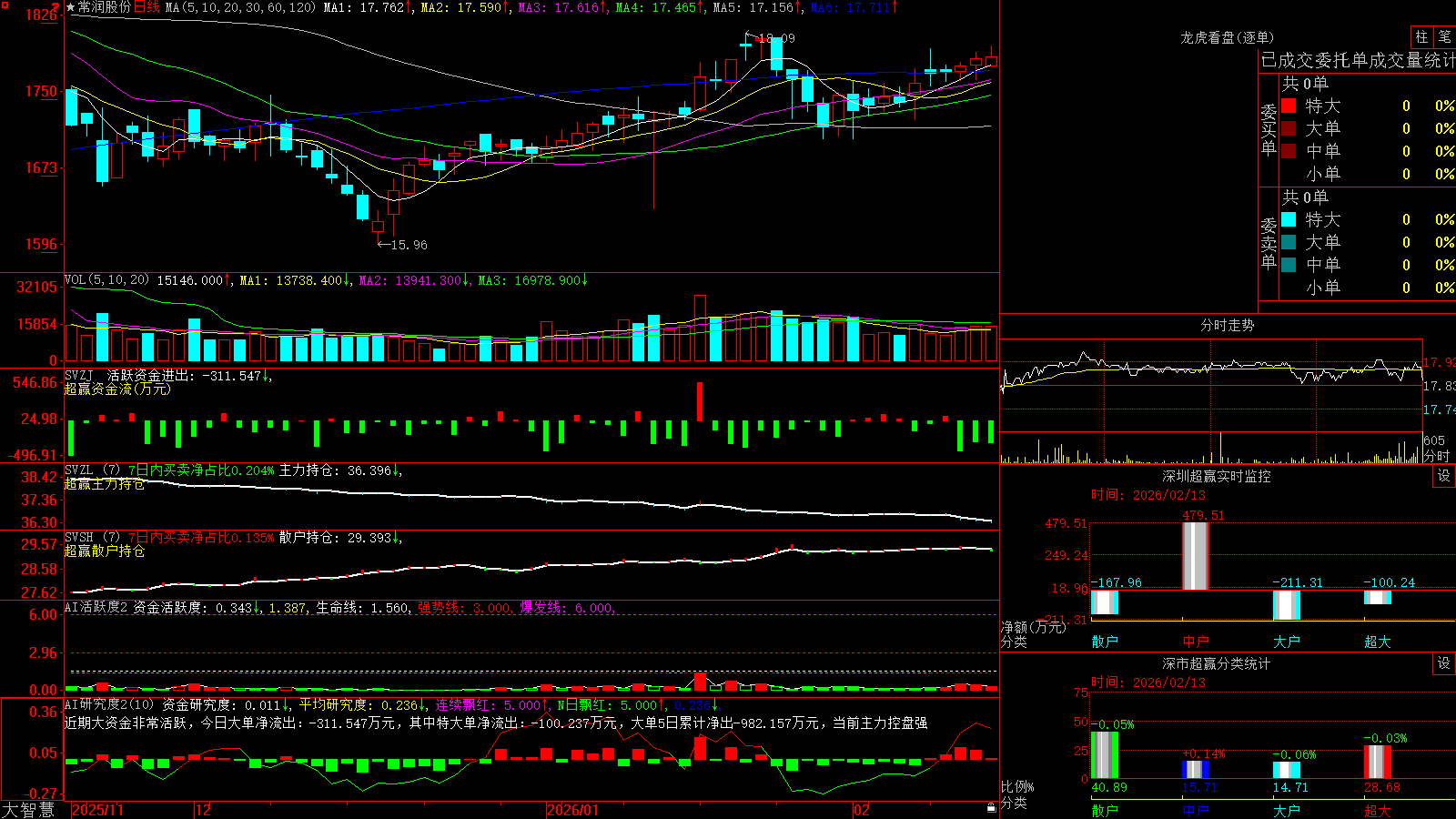
Task: Click the VOL(5,10,20) indicator label
Action: (107, 279)
